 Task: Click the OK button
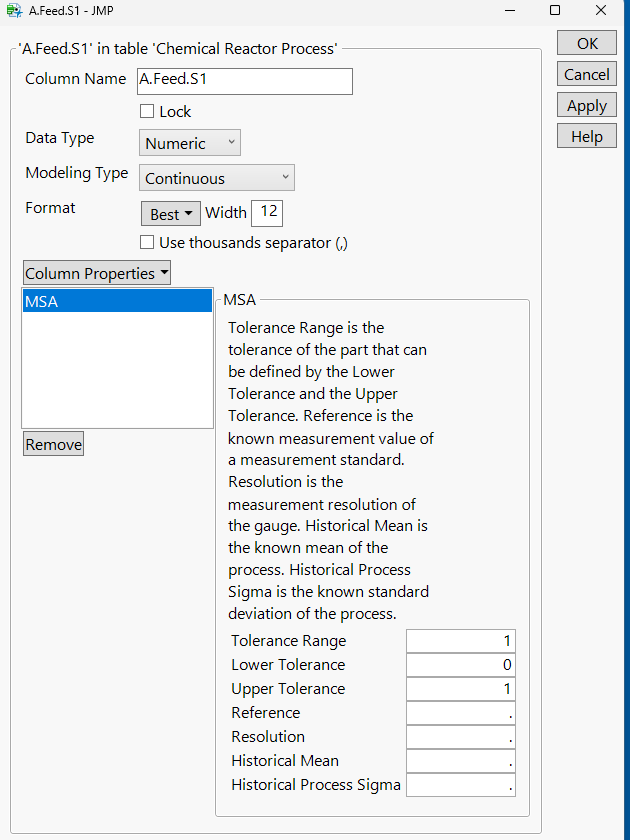[587, 43]
